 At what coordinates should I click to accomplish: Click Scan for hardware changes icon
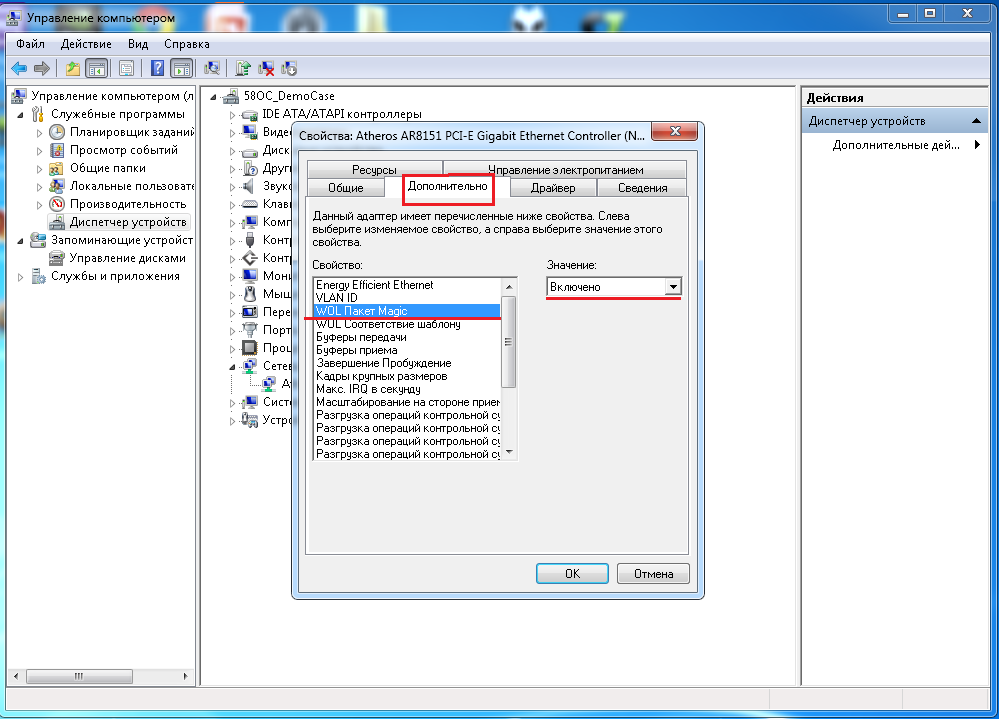click(212, 68)
